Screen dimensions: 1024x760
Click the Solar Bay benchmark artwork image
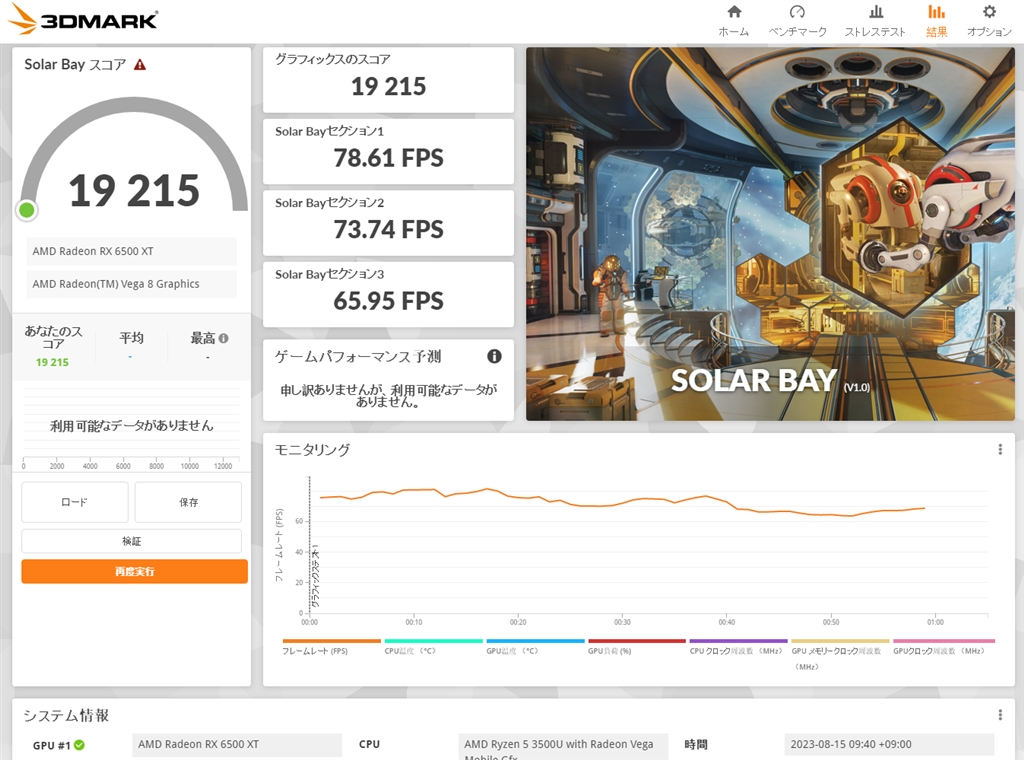771,234
